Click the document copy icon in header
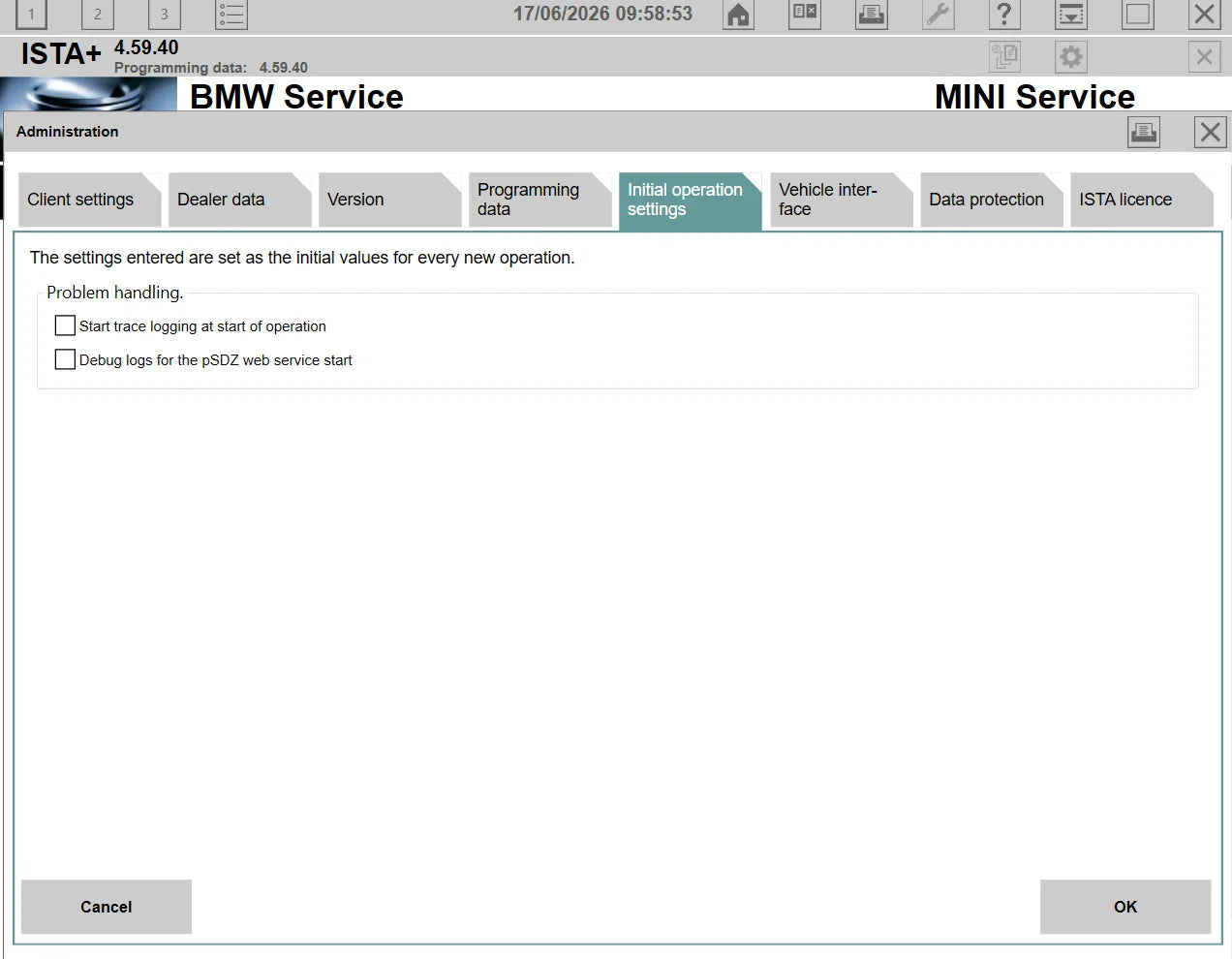 pyautogui.click(x=1005, y=57)
